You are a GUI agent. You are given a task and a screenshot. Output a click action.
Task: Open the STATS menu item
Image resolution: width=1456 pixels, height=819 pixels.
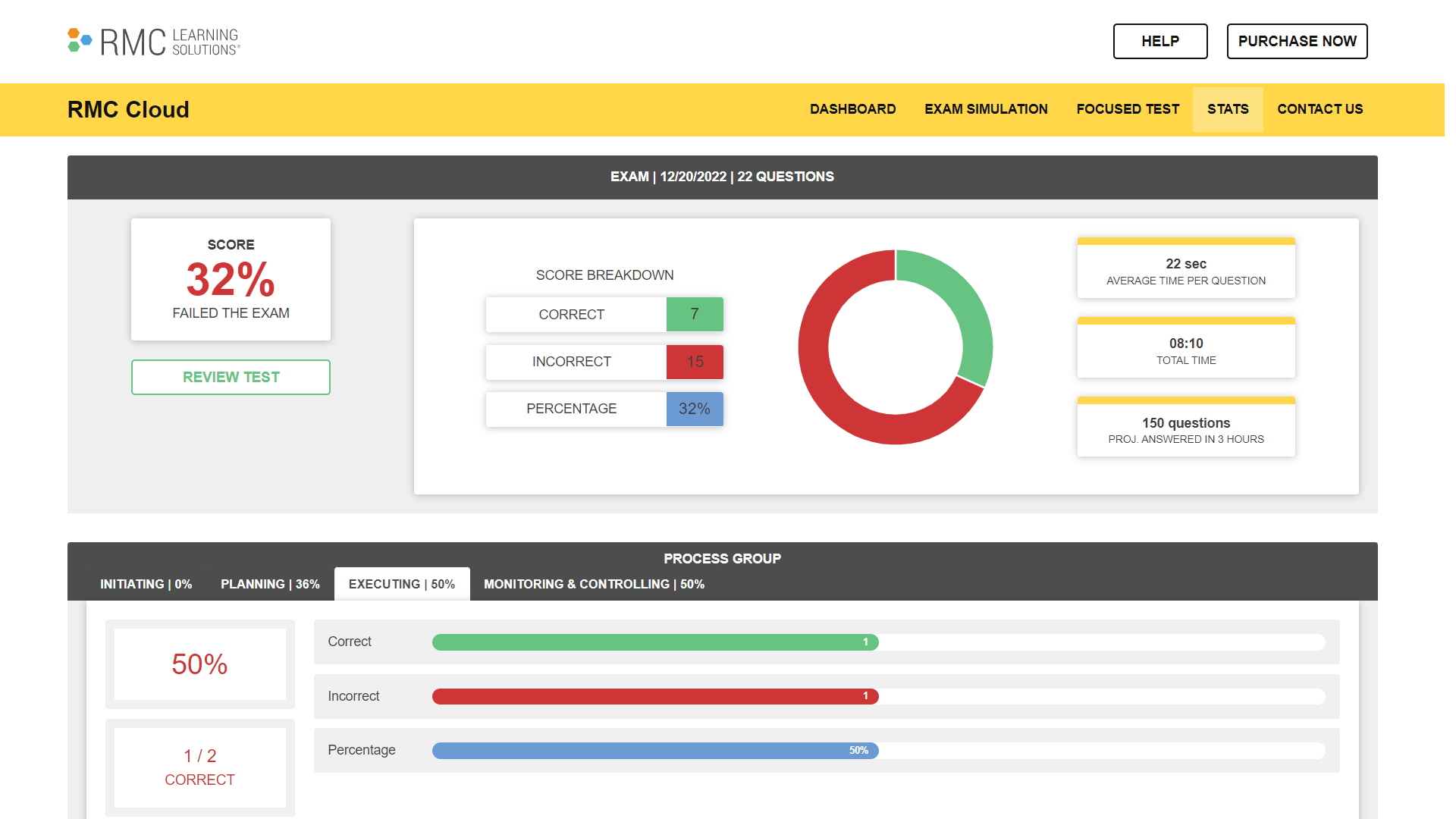point(1228,109)
